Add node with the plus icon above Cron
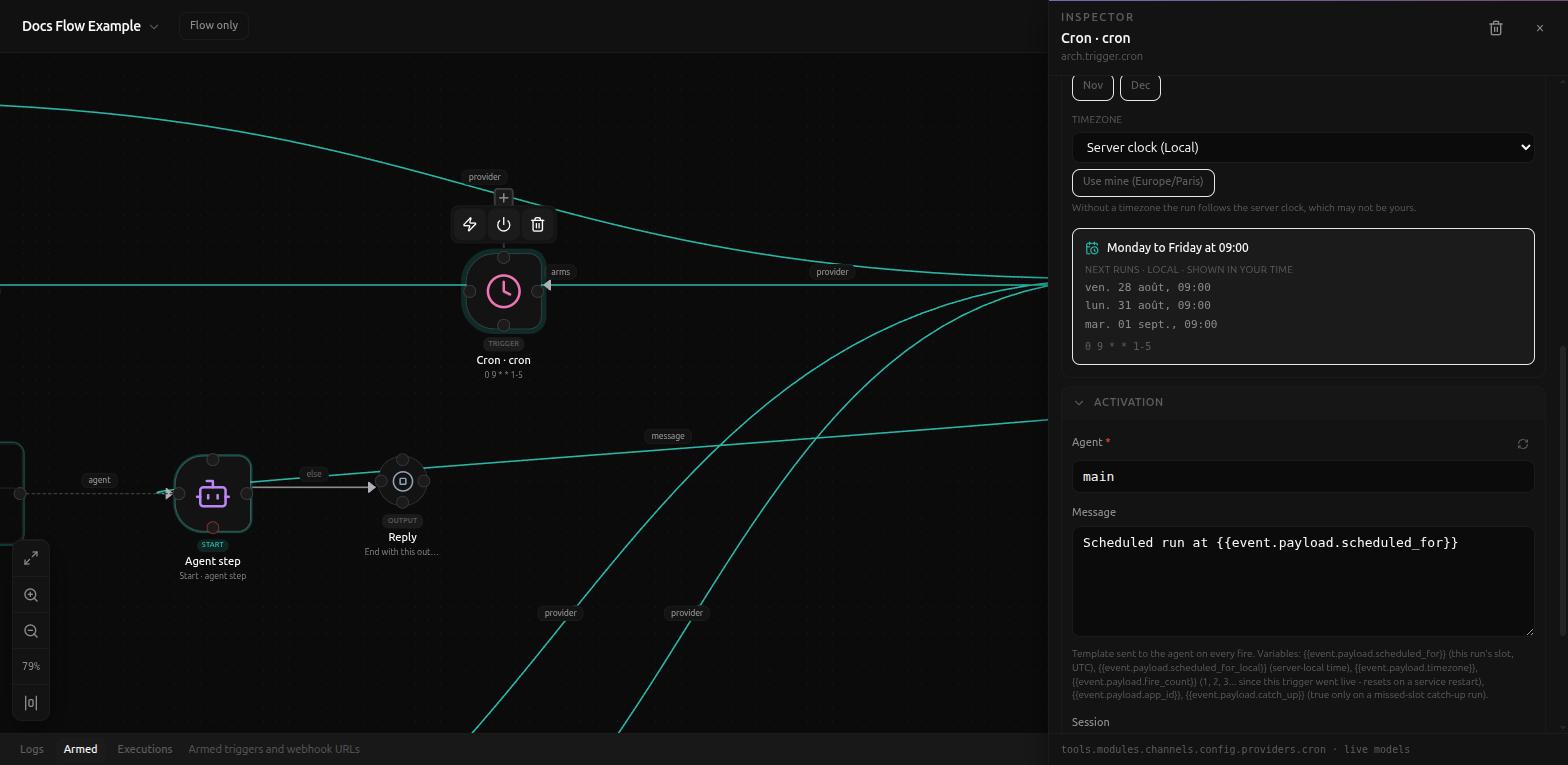The height and width of the screenshot is (765, 1568). tap(504, 198)
